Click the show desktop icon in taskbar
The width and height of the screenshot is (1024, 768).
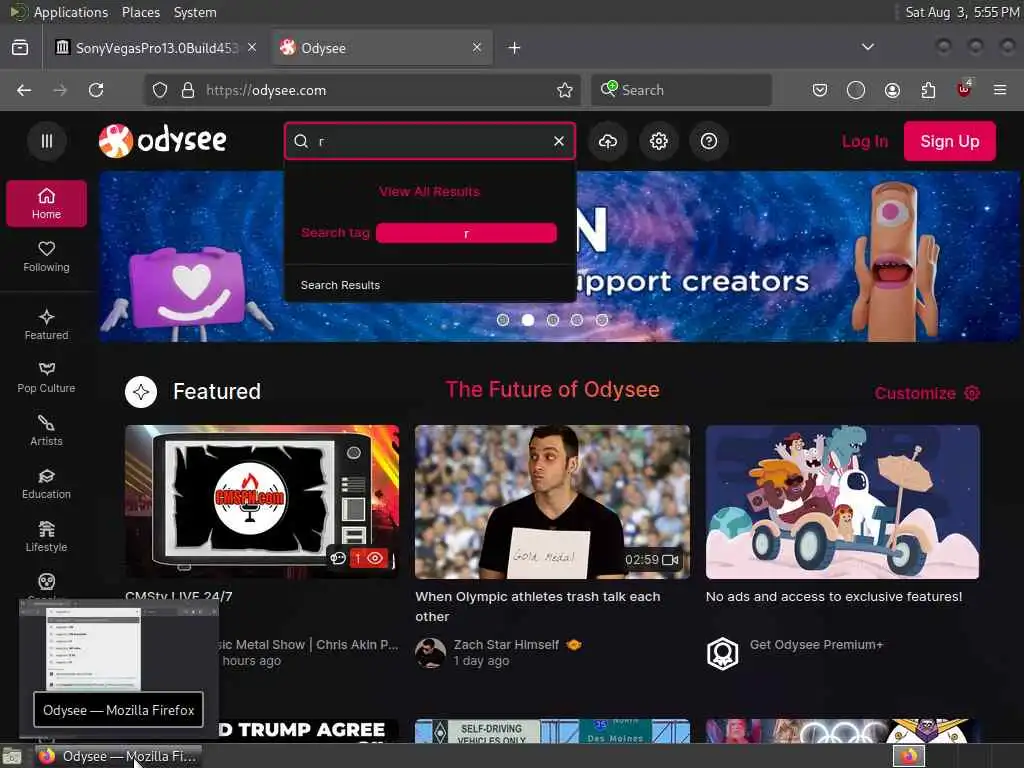(12, 757)
